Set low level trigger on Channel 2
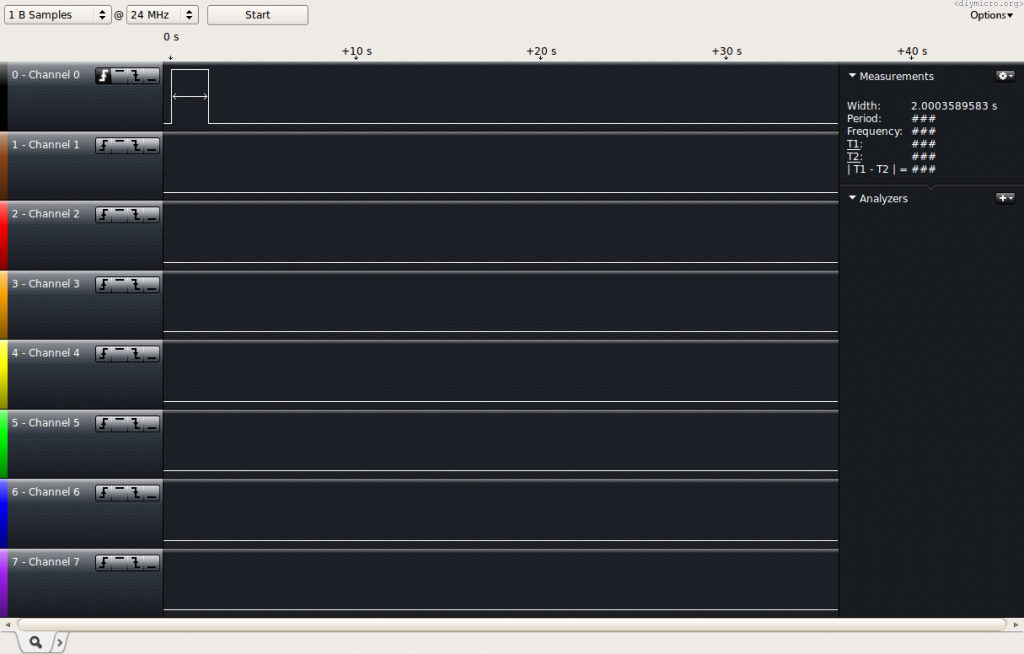This screenshot has height=654, width=1024. pos(150,215)
